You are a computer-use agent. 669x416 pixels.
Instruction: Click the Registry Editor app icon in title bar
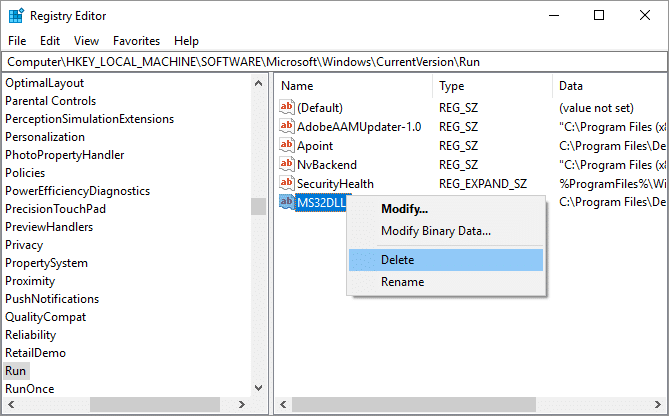pos(15,15)
